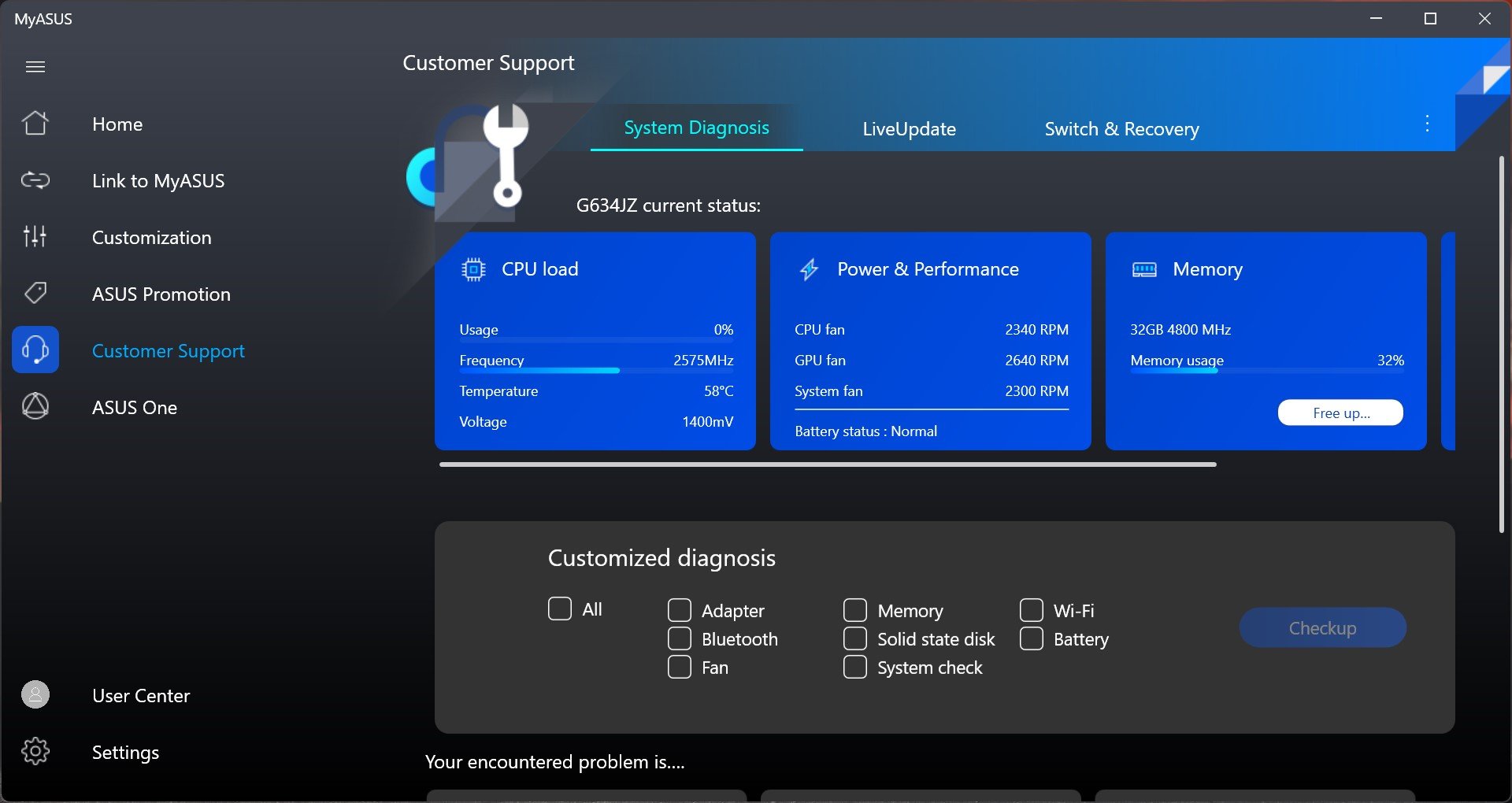Maximize the MyASUS window
The width and height of the screenshot is (1512, 803).
tap(1430, 18)
